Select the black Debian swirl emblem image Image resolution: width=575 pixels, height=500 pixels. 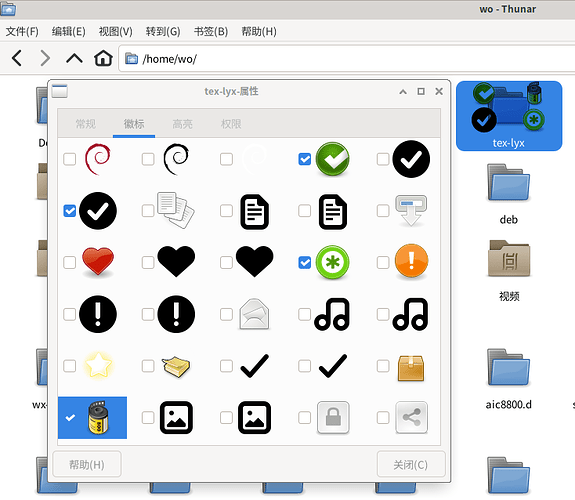pos(176,159)
